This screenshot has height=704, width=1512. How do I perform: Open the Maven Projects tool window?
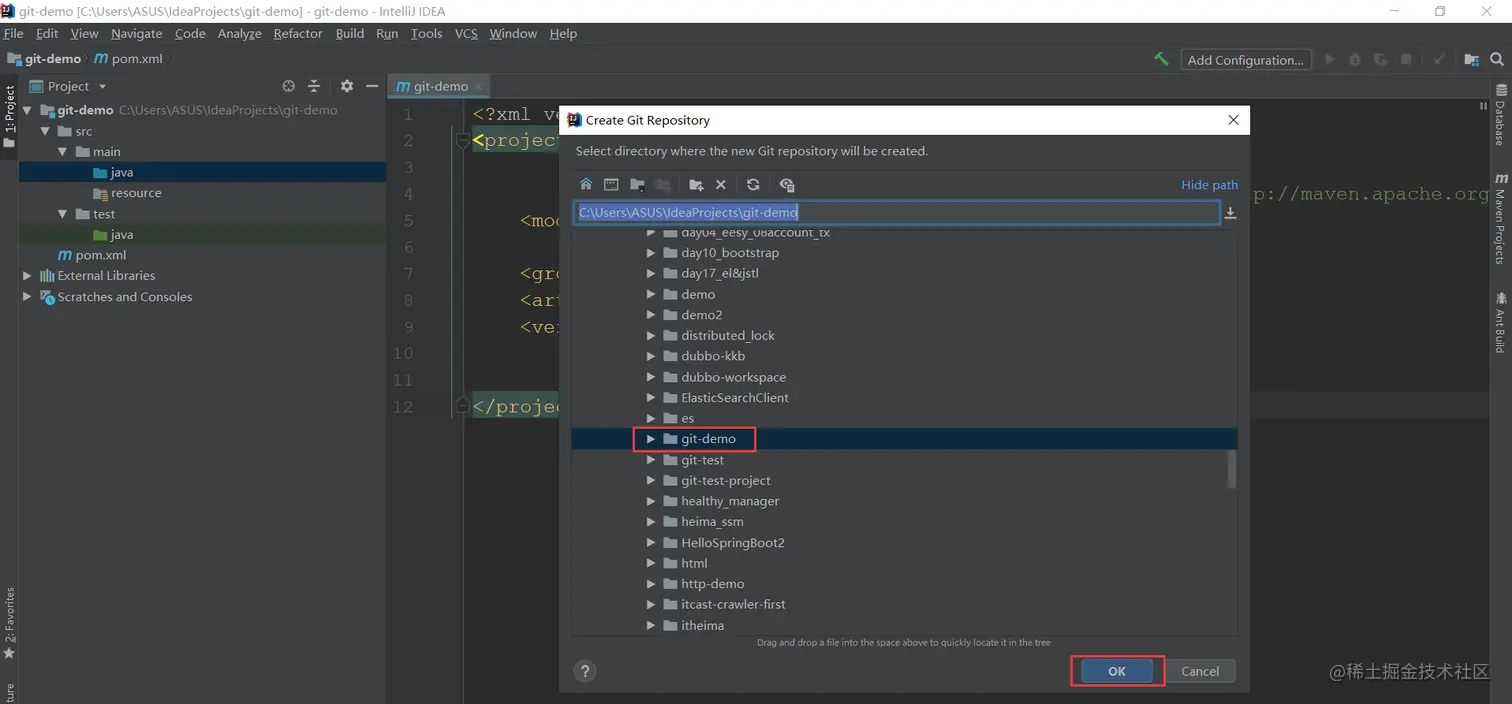pyautogui.click(x=1500, y=218)
